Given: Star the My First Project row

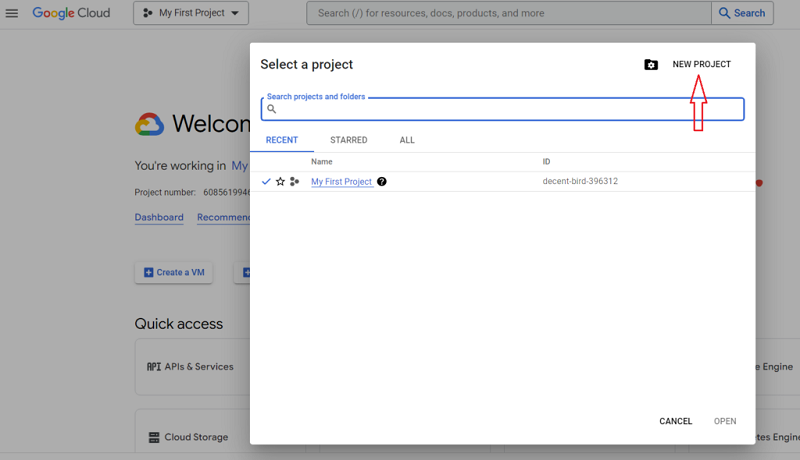Looking at the screenshot, I should pyautogui.click(x=280, y=182).
